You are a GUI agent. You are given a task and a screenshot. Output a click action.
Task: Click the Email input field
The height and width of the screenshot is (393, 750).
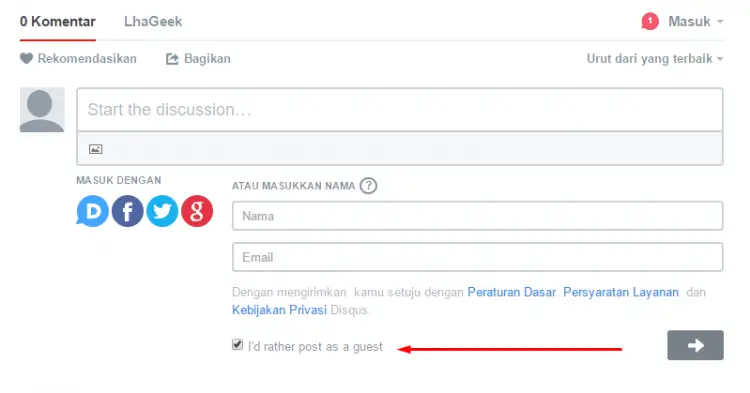click(x=477, y=257)
